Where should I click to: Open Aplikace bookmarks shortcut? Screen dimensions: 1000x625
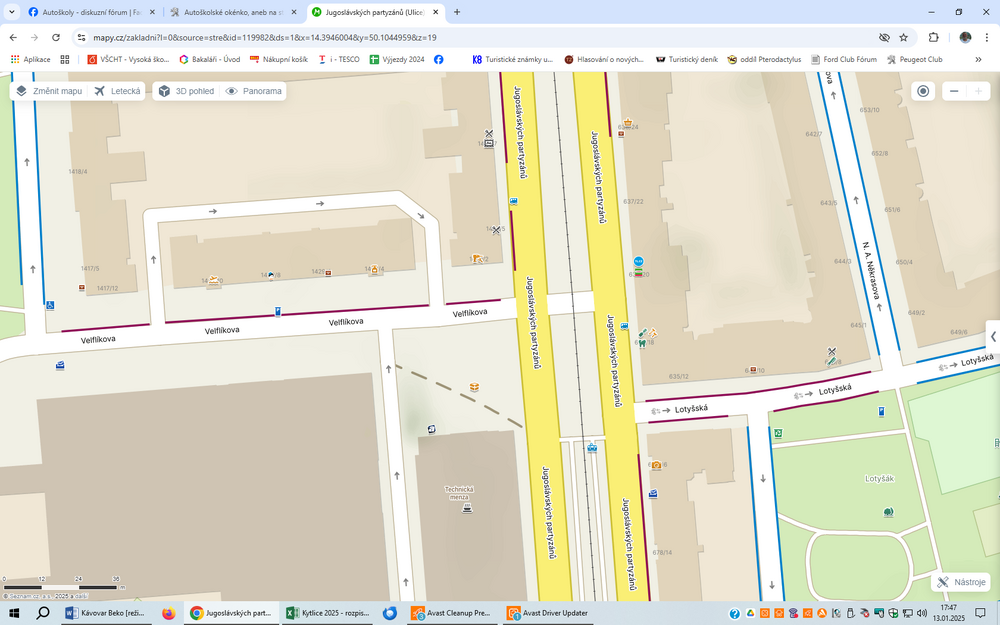tap(30, 59)
